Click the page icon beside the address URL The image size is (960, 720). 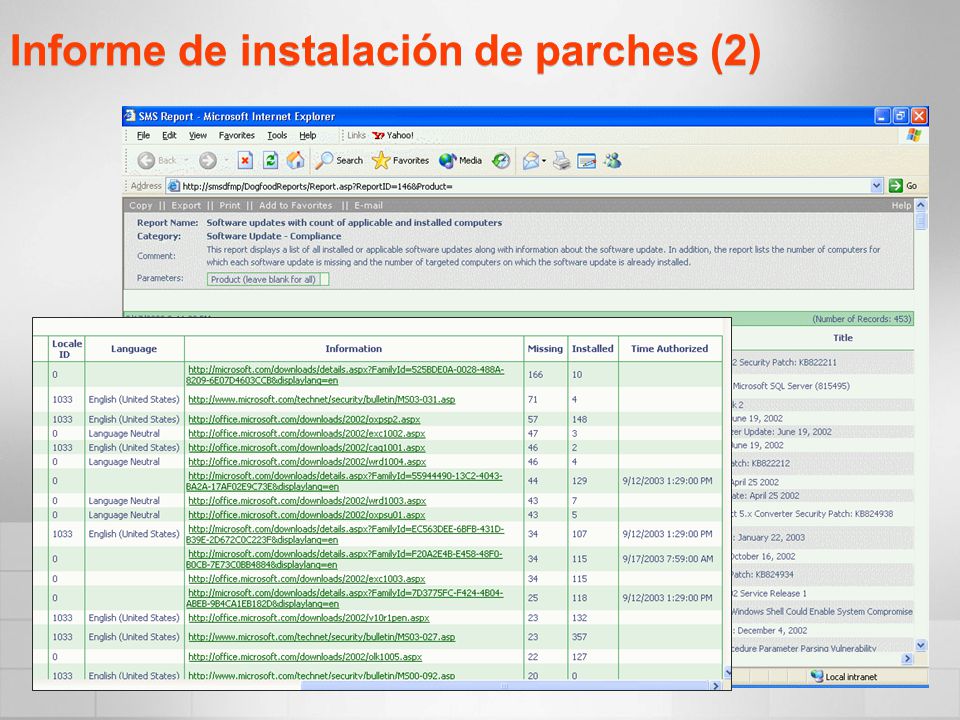pyautogui.click(x=173, y=186)
